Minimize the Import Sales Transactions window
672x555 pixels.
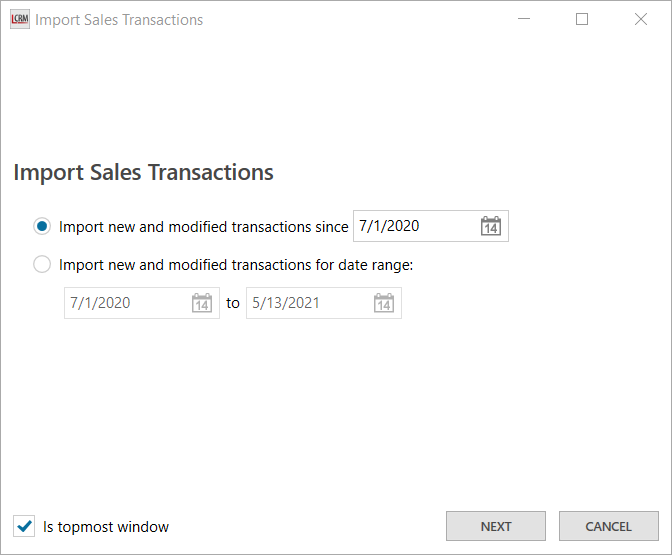pos(523,19)
